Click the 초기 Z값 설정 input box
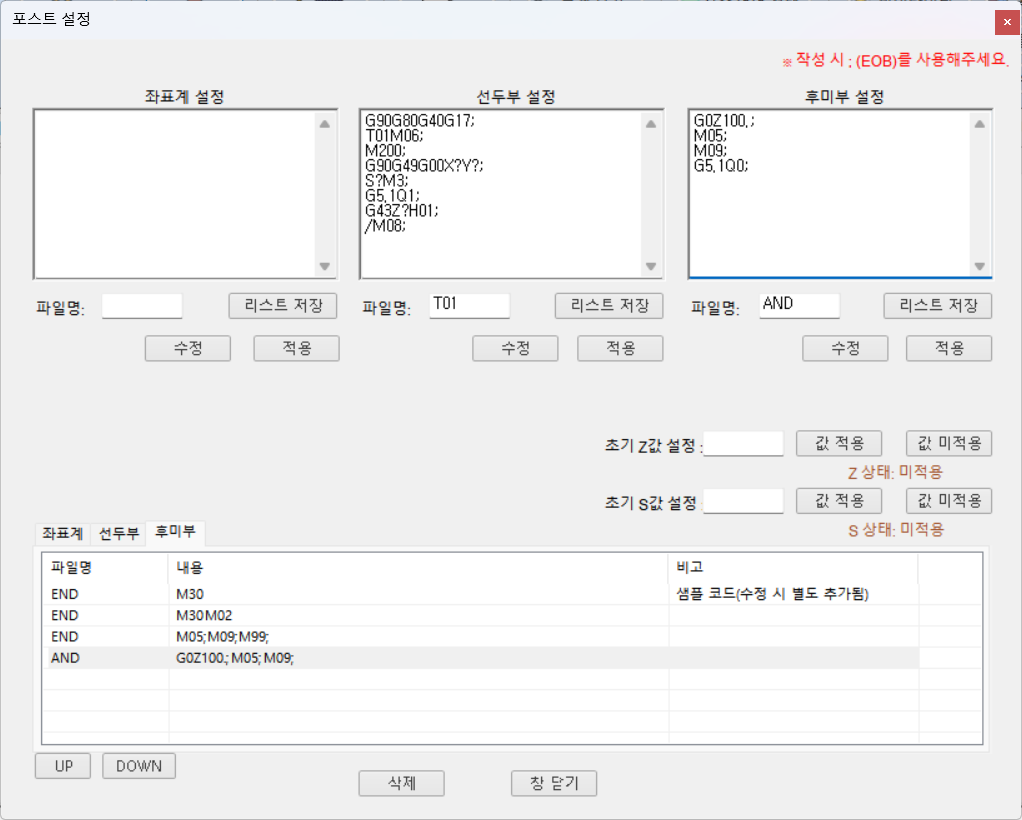 pos(743,442)
